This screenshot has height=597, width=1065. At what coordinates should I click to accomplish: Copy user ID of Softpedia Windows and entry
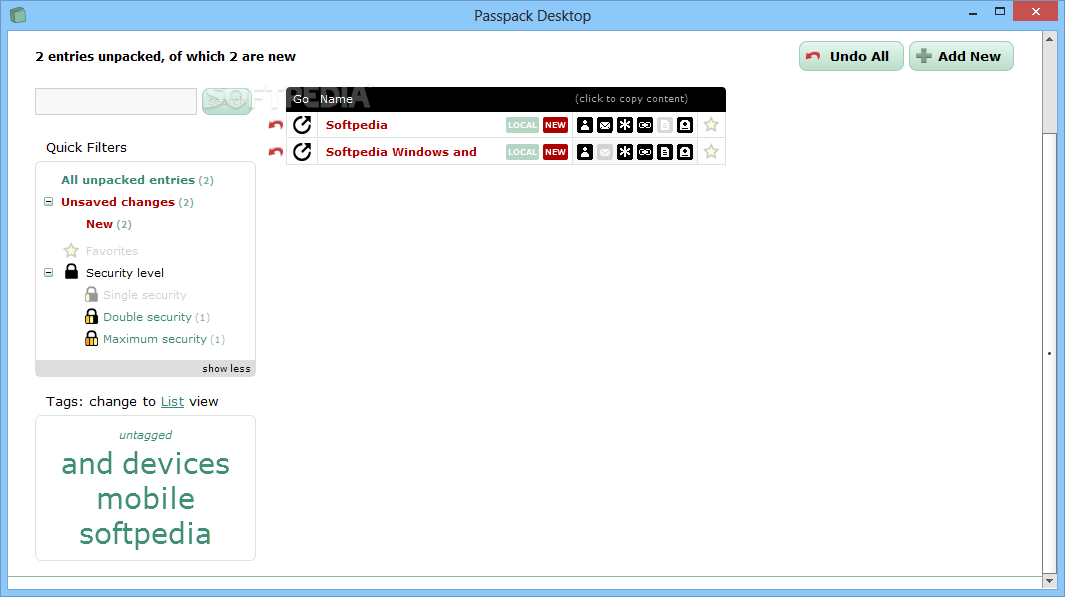585,152
